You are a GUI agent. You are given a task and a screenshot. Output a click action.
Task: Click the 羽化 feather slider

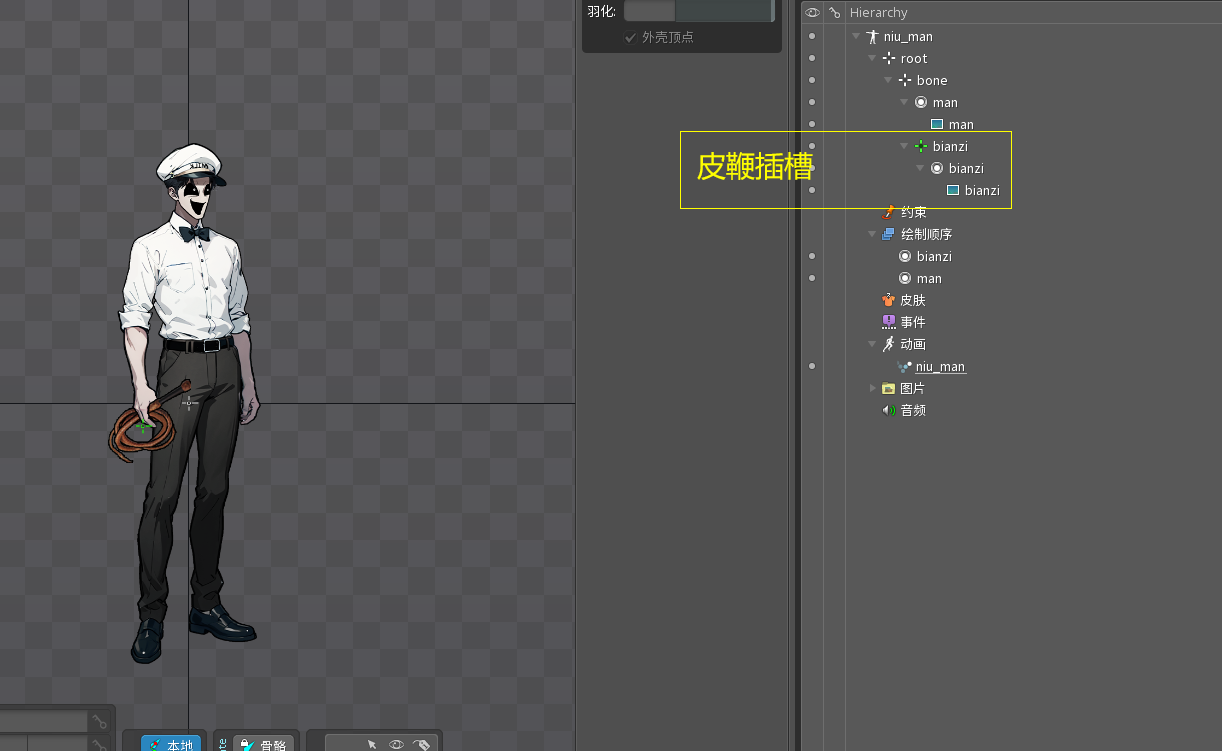point(698,11)
